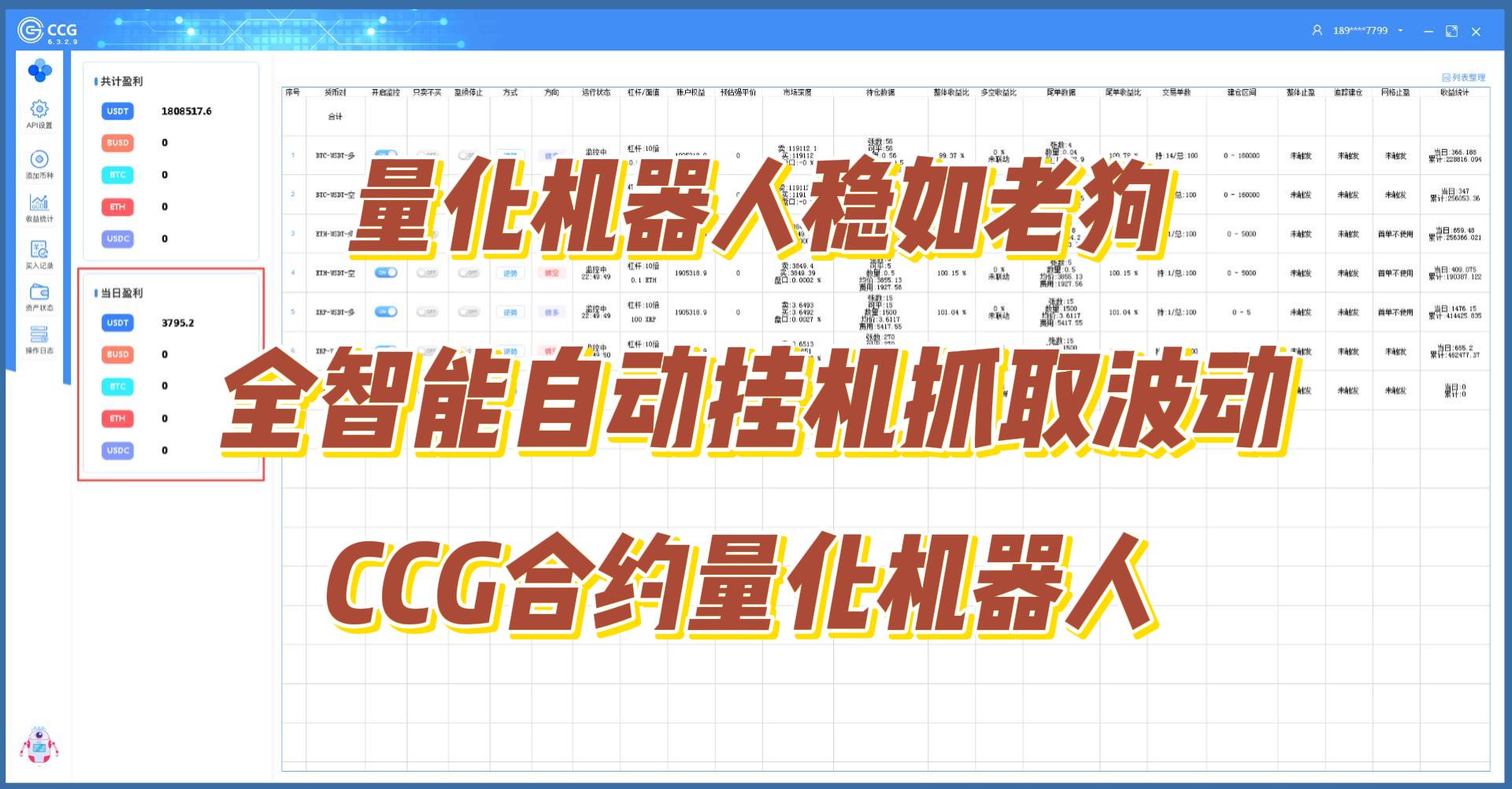The width and height of the screenshot is (1512, 789).
Task: Click 逆势 mode button in XRP-USDT-多 row
Action: click(510, 313)
